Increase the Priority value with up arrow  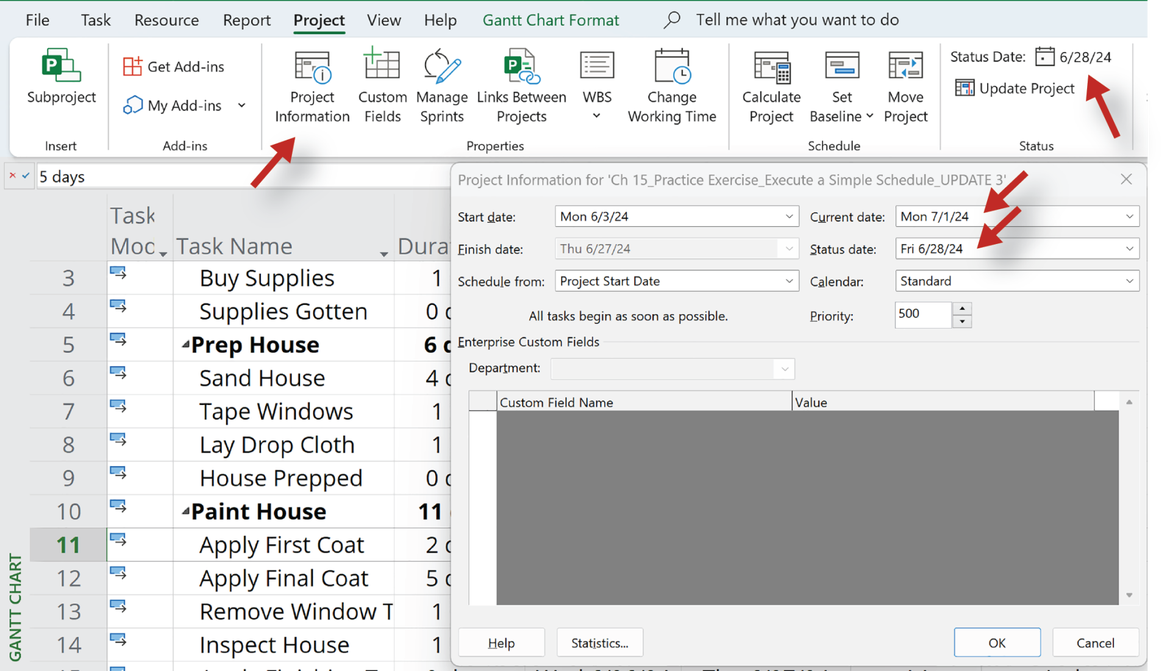pos(962,308)
